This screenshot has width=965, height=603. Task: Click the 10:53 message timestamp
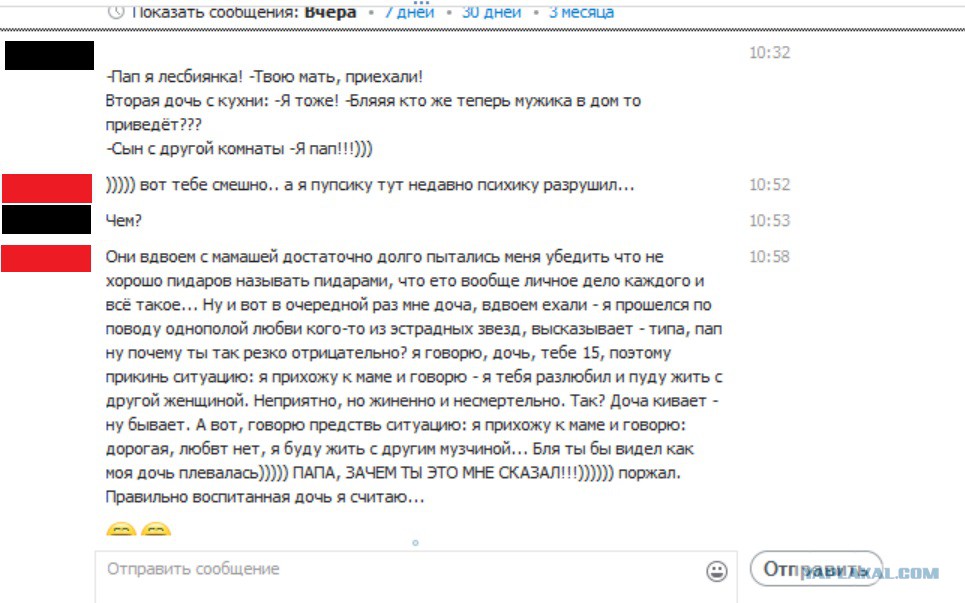coord(769,221)
